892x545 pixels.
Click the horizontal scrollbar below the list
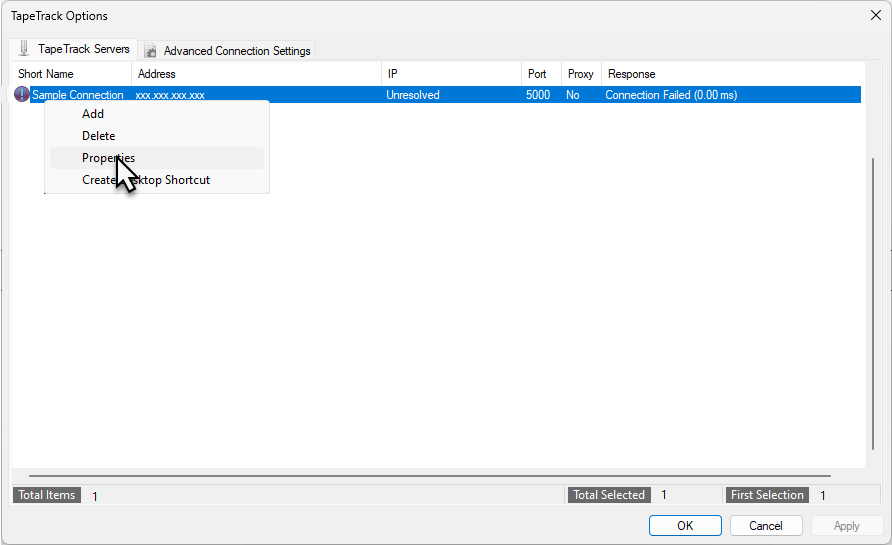pyautogui.click(x=430, y=476)
